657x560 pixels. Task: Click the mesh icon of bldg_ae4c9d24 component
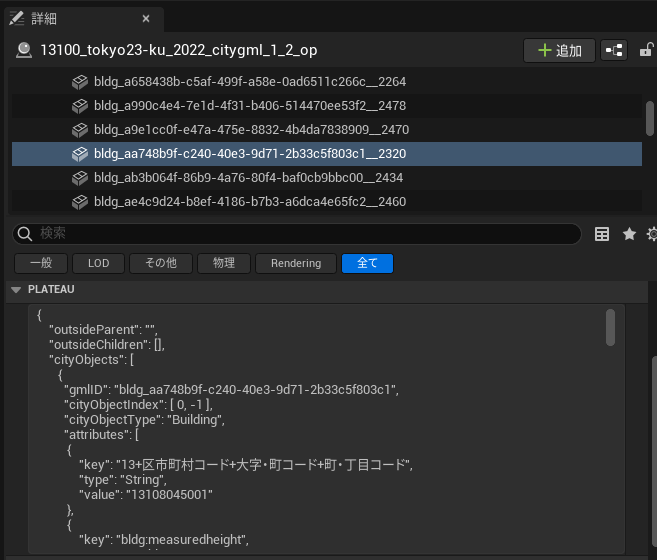[x=80, y=202]
